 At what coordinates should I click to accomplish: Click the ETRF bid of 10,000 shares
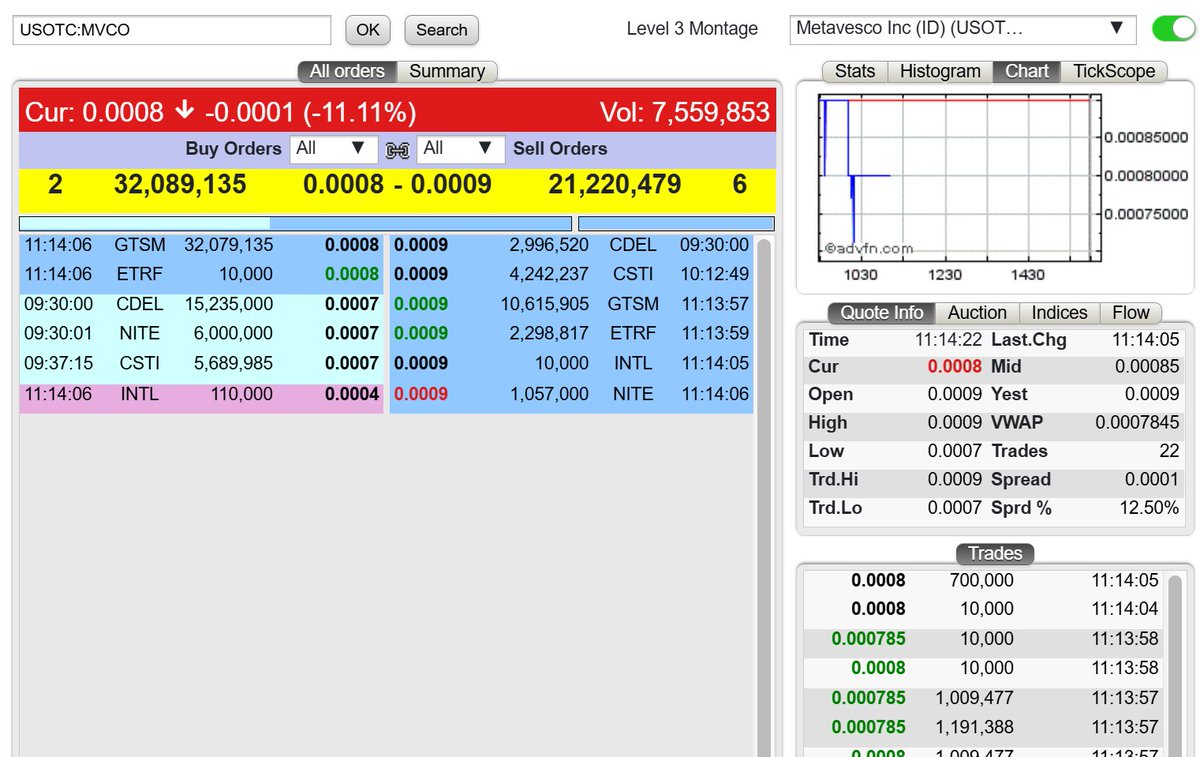point(201,274)
